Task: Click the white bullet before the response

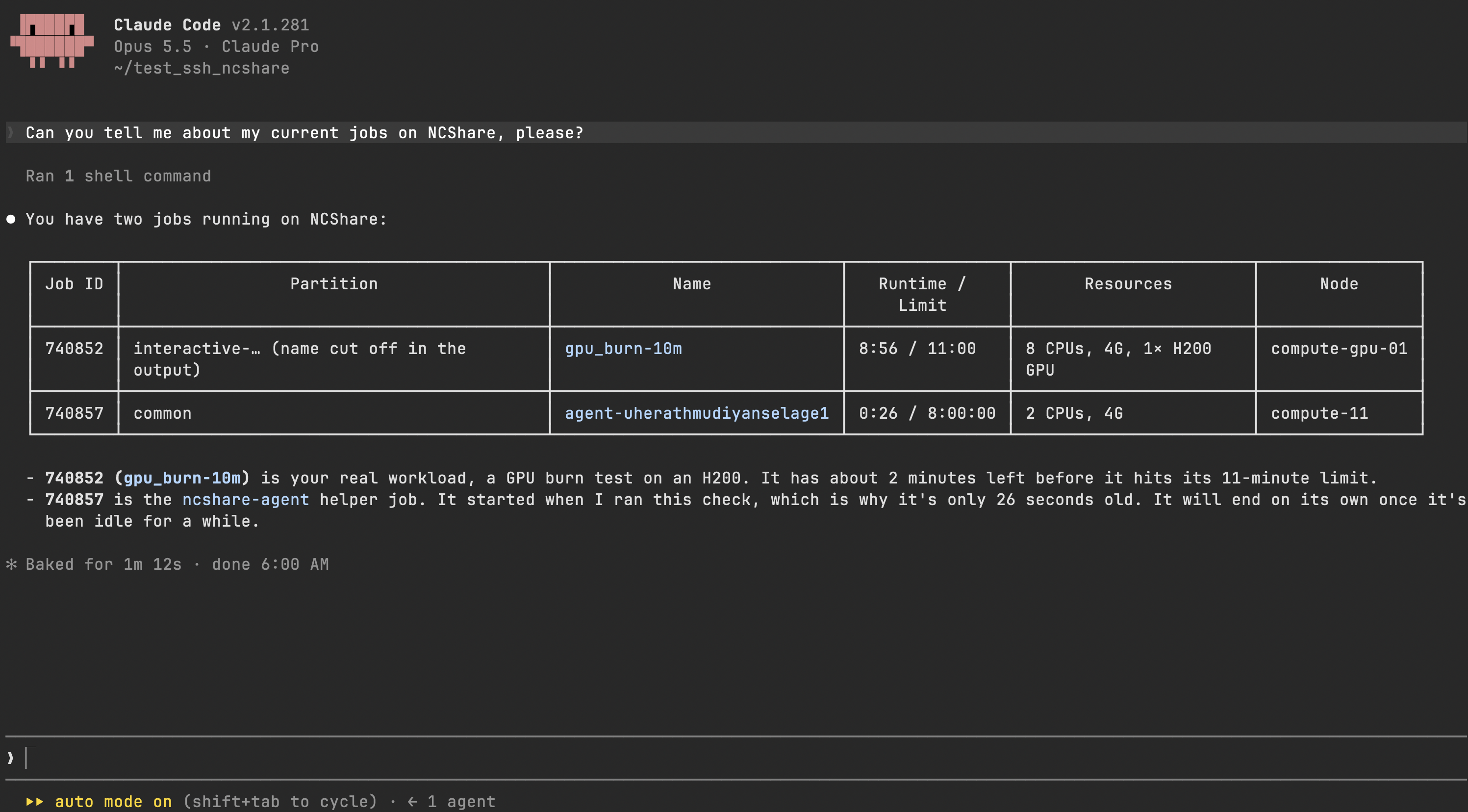Action: coord(11,219)
